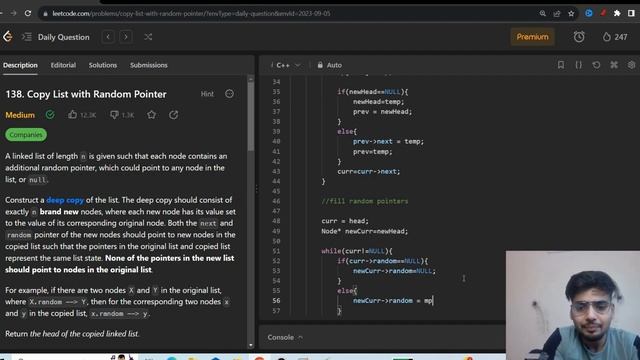The image size is (640, 360).
Task: Click the '//fill random pointers' comment
Action: tap(364, 201)
